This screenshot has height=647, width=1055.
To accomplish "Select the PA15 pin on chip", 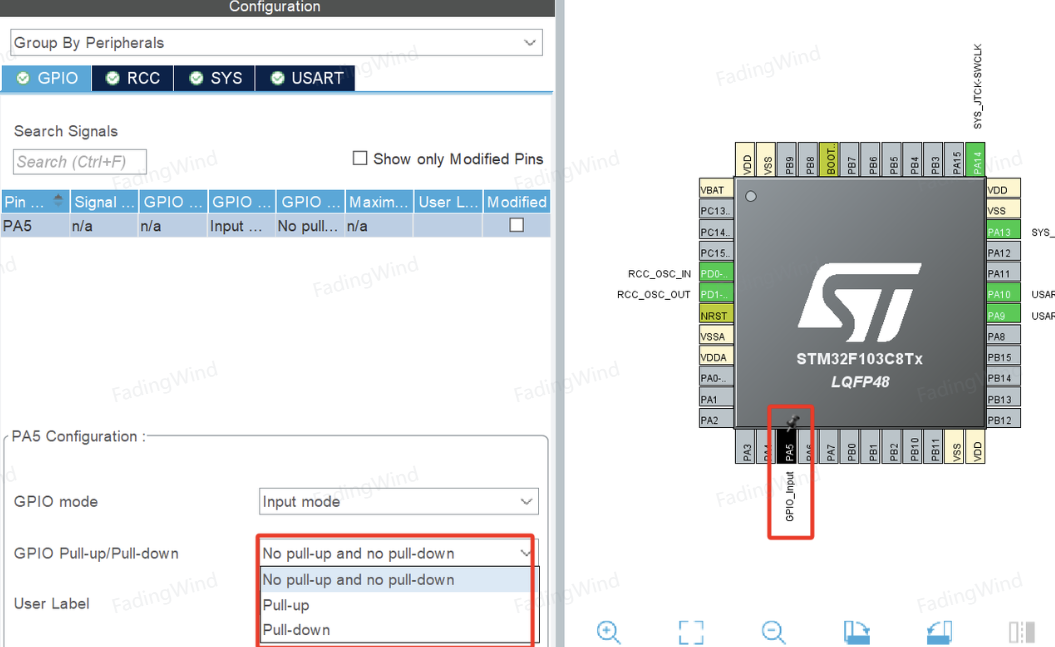I will pyautogui.click(x=955, y=159).
